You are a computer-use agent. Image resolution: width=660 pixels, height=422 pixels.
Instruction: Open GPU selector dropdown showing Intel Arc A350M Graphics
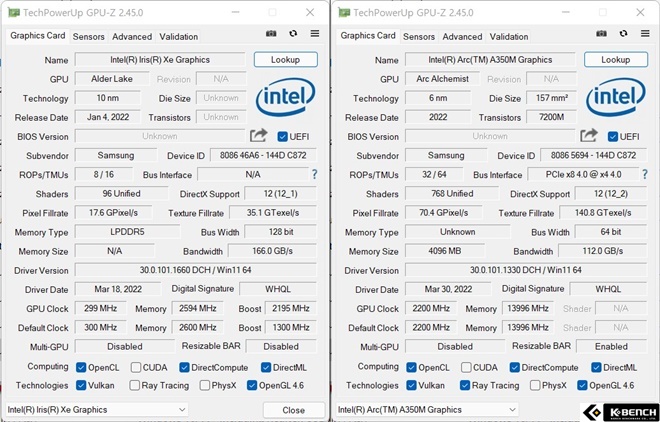[427, 409]
